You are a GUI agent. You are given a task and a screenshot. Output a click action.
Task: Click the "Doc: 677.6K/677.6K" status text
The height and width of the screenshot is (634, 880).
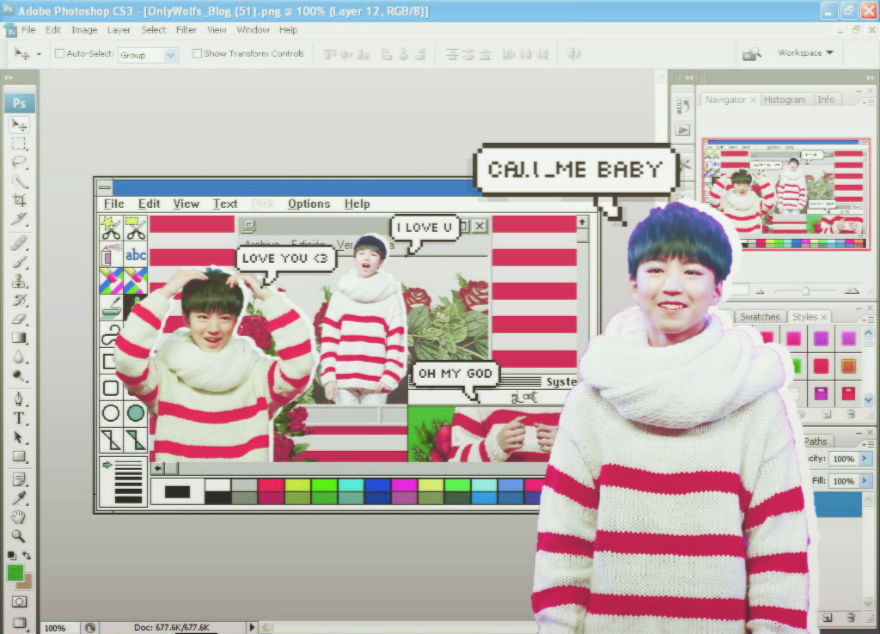171,627
